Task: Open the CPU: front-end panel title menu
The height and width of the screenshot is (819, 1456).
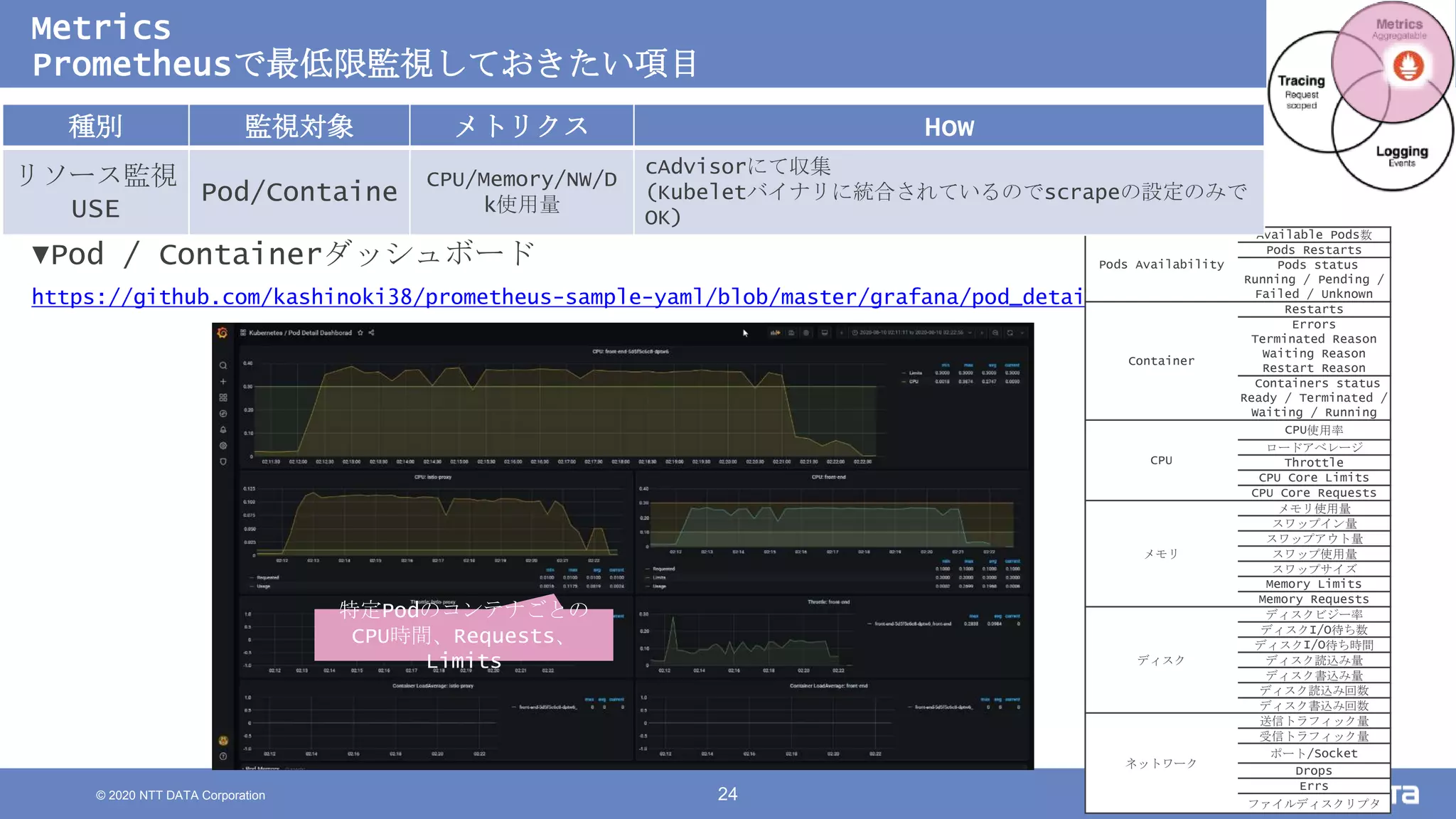Action: [828, 477]
